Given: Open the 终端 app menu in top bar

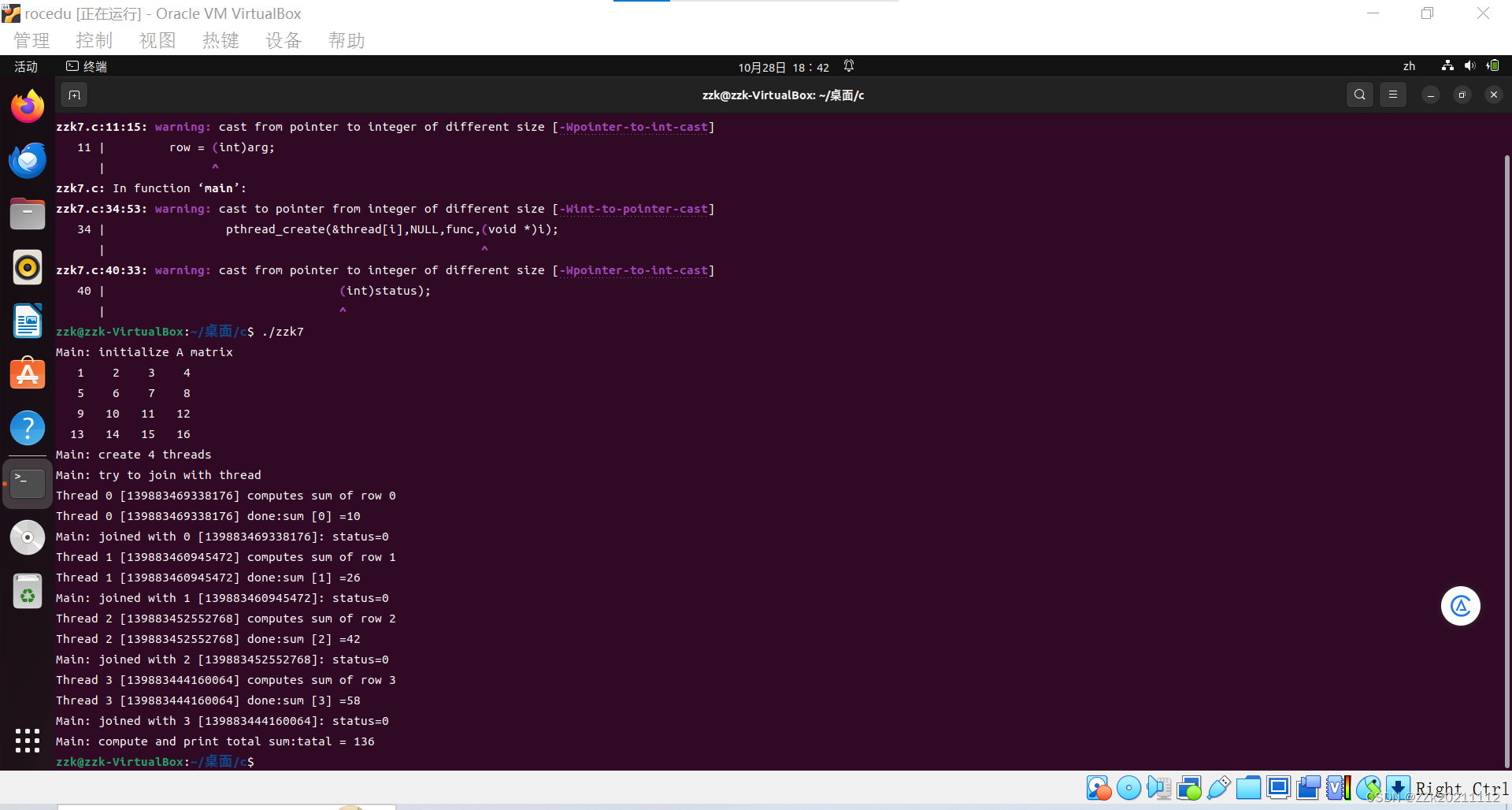Looking at the screenshot, I should coord(87,66).
